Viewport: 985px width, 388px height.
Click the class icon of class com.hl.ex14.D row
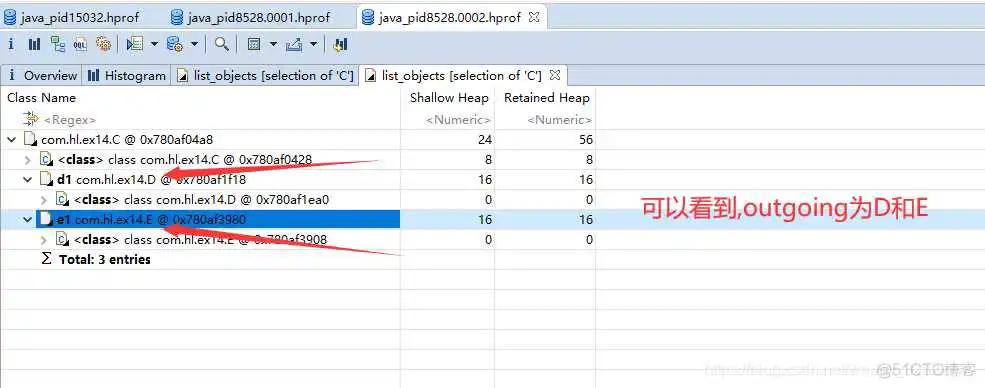pos(62,200)
